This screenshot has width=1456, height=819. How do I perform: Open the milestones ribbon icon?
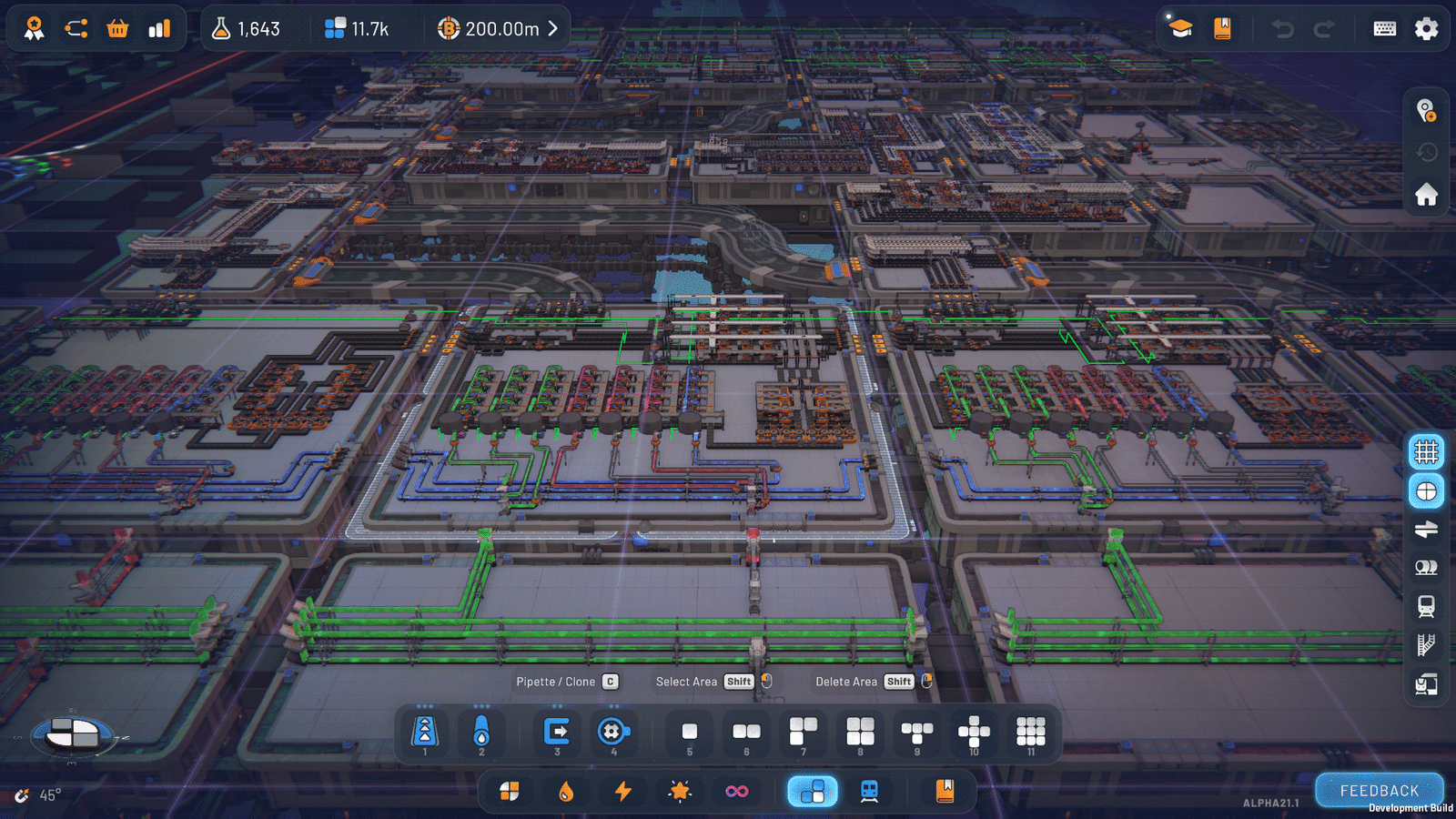[35, 28]
